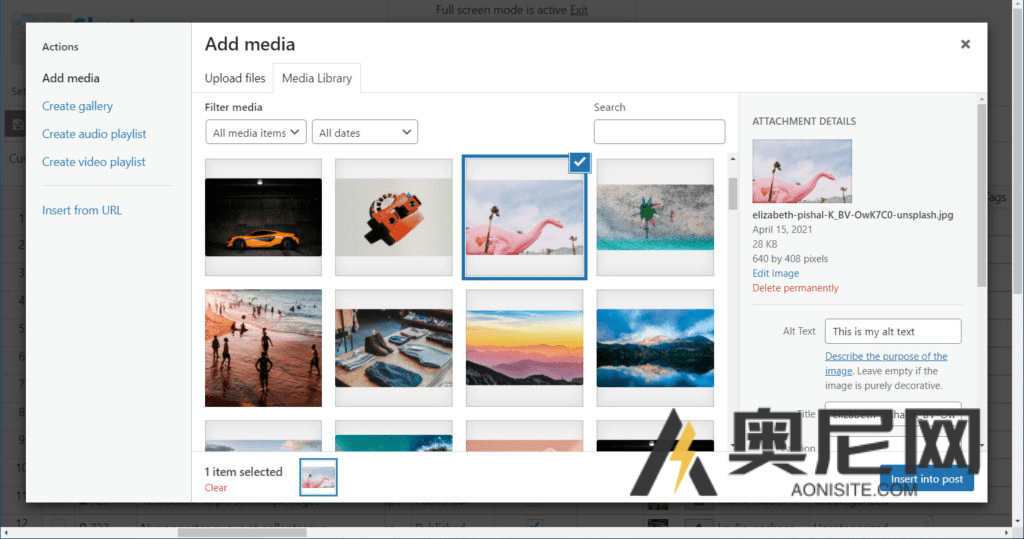Screen dimensions: 1024x539
Task: Select the orange sports car image
Action: click(263, 217)
